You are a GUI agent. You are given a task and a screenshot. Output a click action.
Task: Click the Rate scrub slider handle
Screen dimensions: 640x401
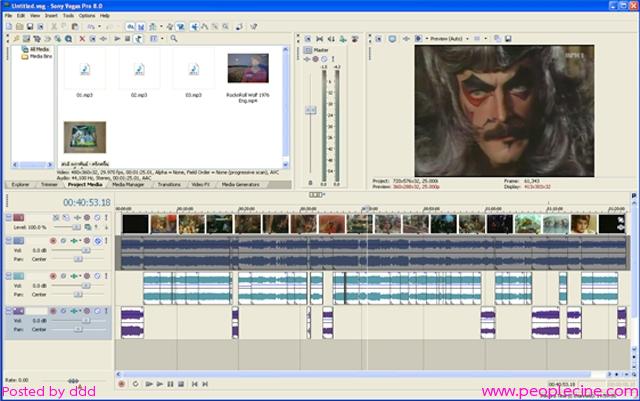(x=73, y=381)
